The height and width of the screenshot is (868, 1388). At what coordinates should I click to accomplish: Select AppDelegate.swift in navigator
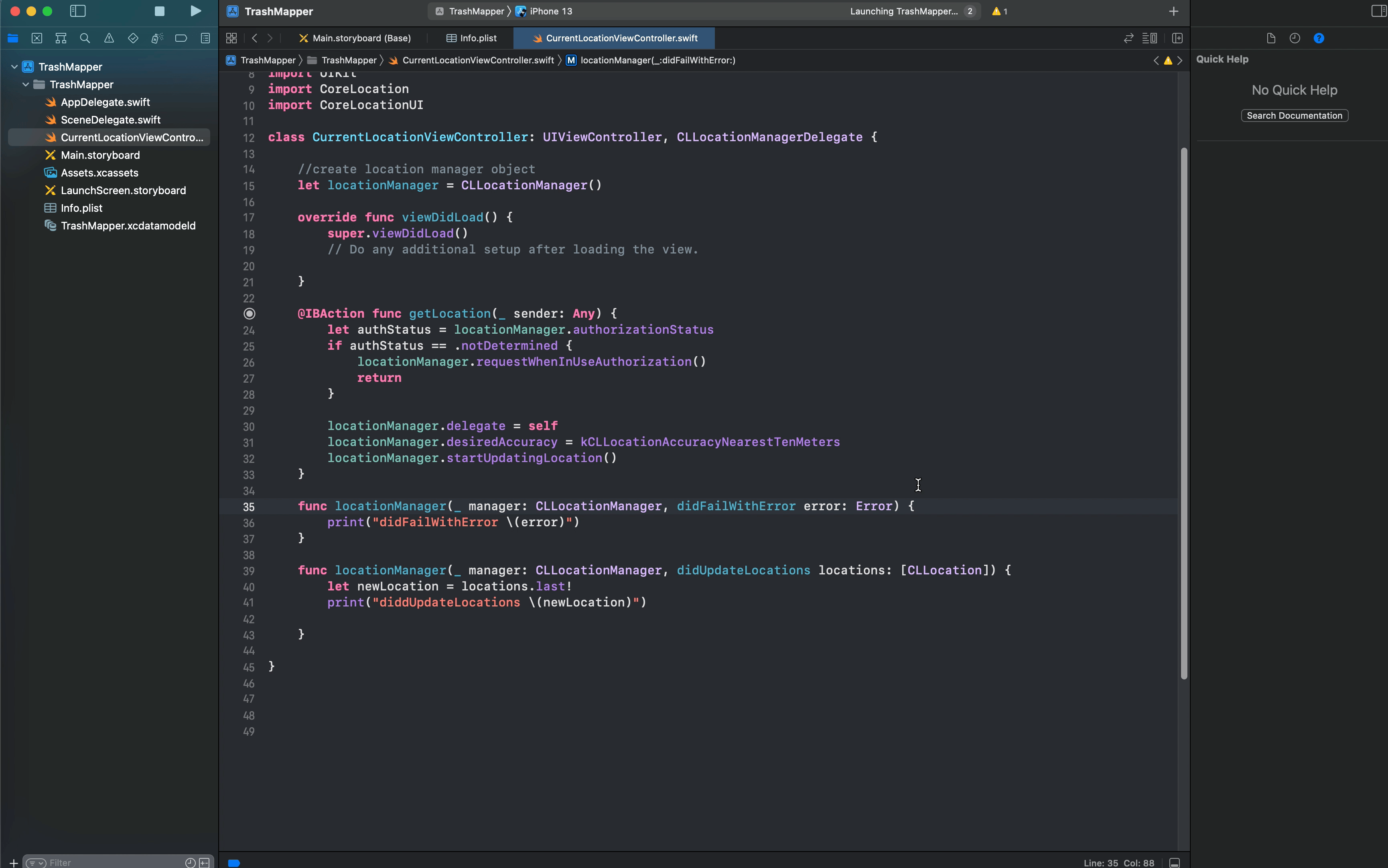point(106,102)
